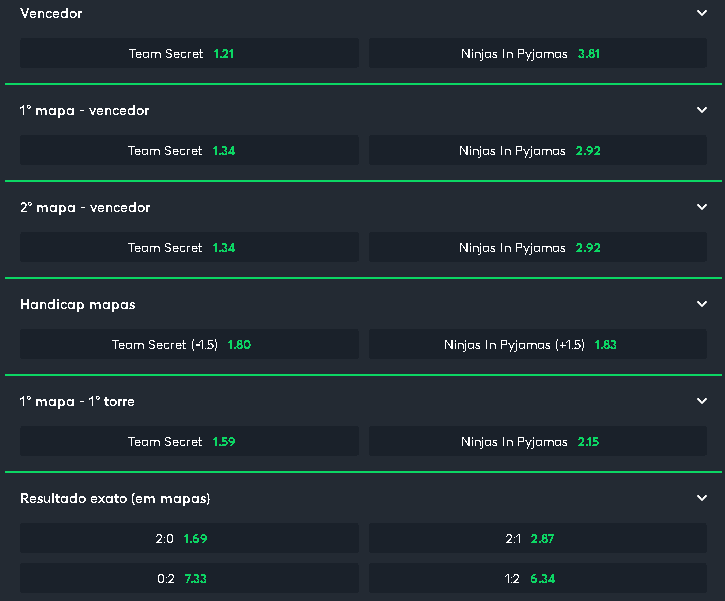Select Ninjas In Pyjamas 2.92 for 2° mapa vencedor

tap(538, 247)
